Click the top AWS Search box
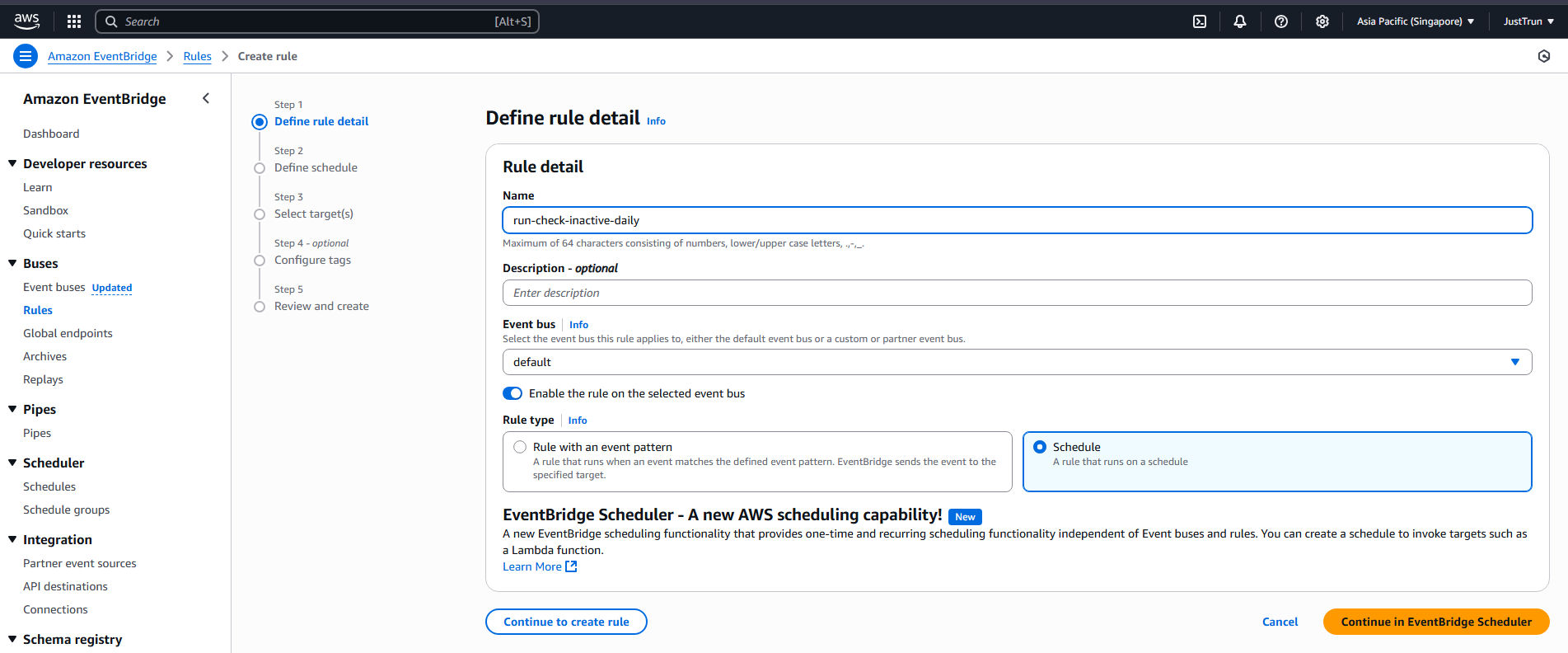The image size is (1568, 653). pos(317,21)
